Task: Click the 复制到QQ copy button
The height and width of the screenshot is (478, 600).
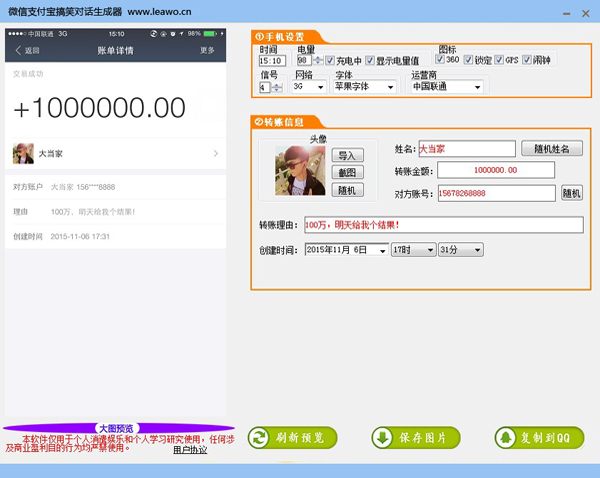Action: [x=540, y=437]
